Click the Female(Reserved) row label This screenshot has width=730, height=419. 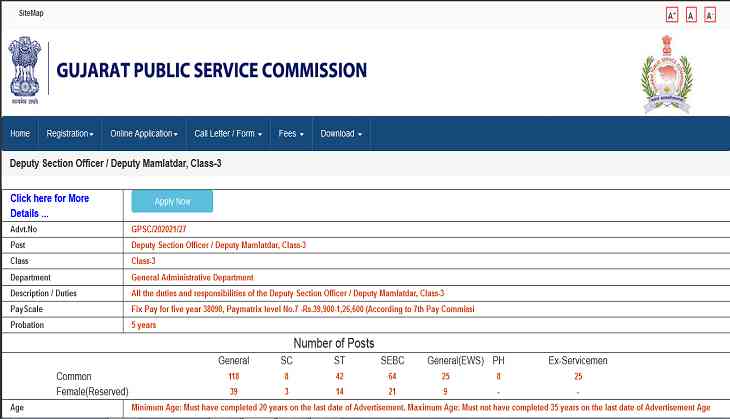(x=92, y=392)
